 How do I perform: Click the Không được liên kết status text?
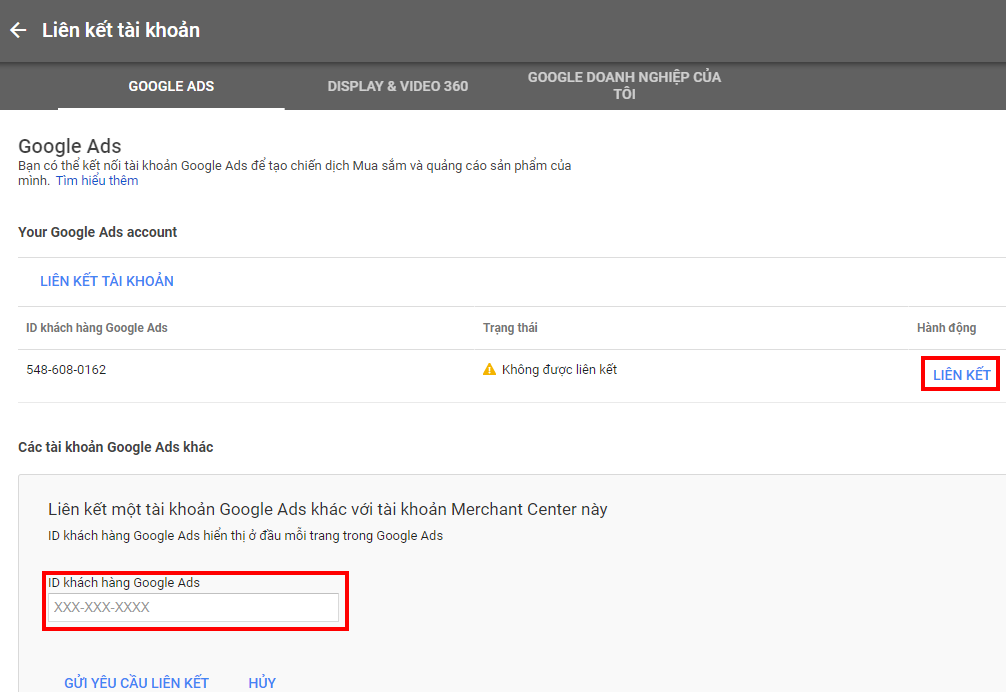click(x=559, y=370)
